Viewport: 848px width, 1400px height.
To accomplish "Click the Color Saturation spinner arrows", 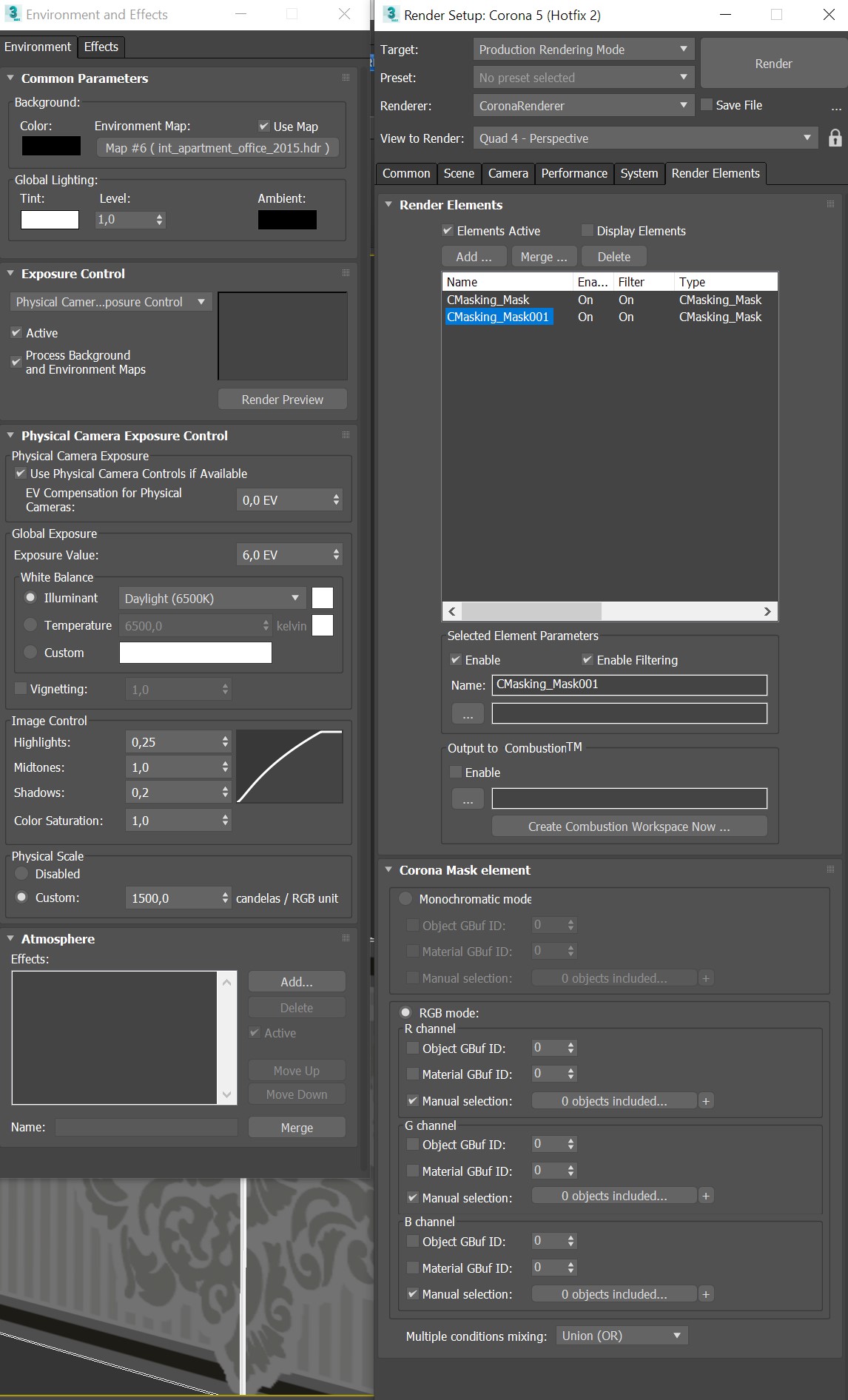I will click(225, 820).
